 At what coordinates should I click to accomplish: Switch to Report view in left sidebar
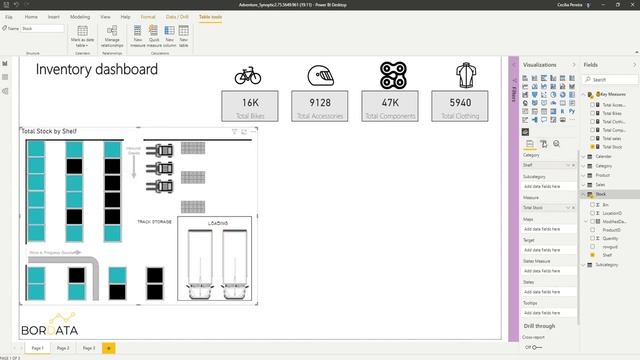point(5,64)
